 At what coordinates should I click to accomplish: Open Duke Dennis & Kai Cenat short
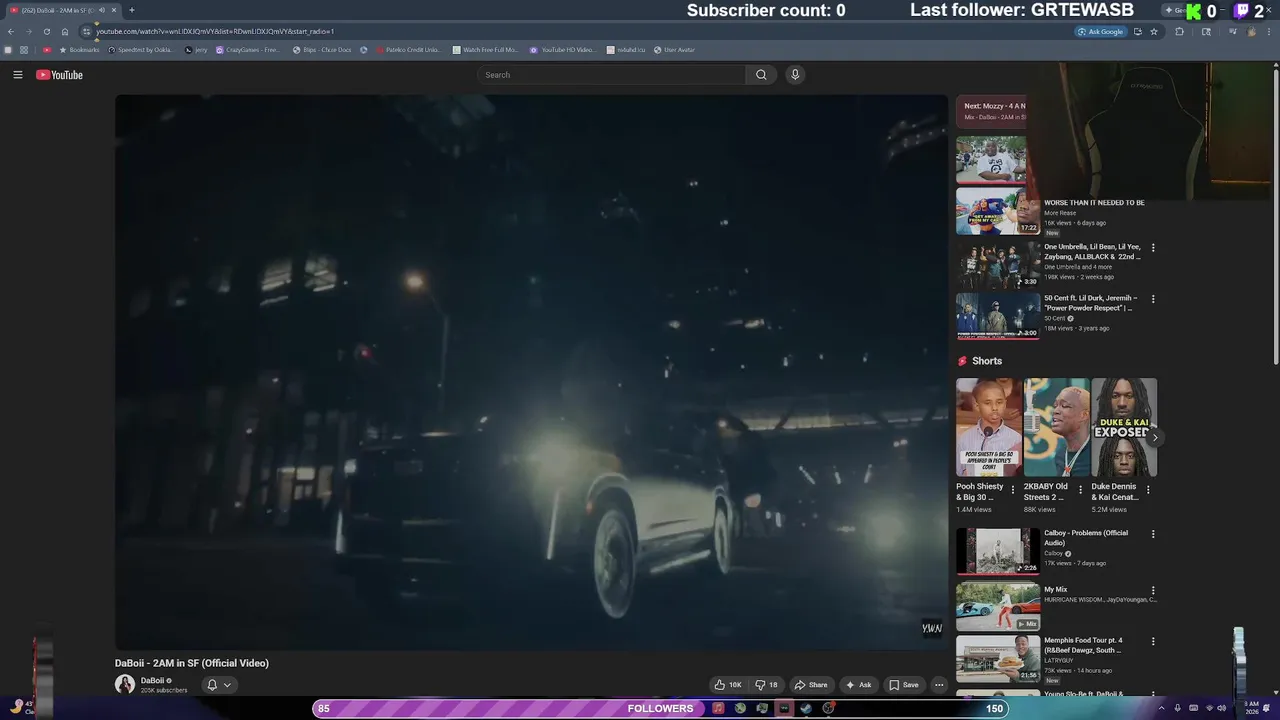(1124, 427)
